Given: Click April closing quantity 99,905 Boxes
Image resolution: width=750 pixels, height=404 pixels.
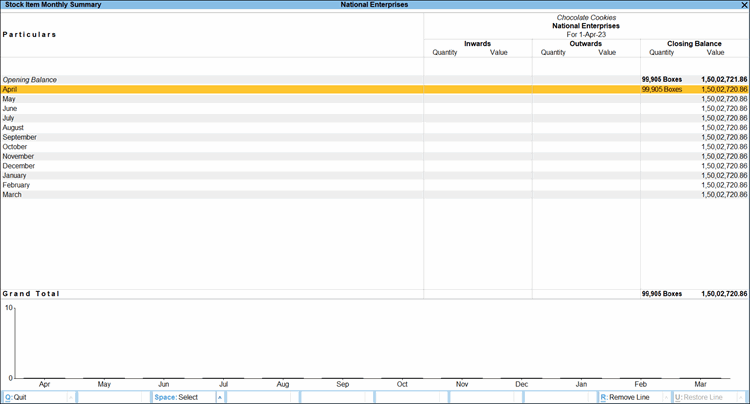Looking at the screenshot, I should (662, 89).
